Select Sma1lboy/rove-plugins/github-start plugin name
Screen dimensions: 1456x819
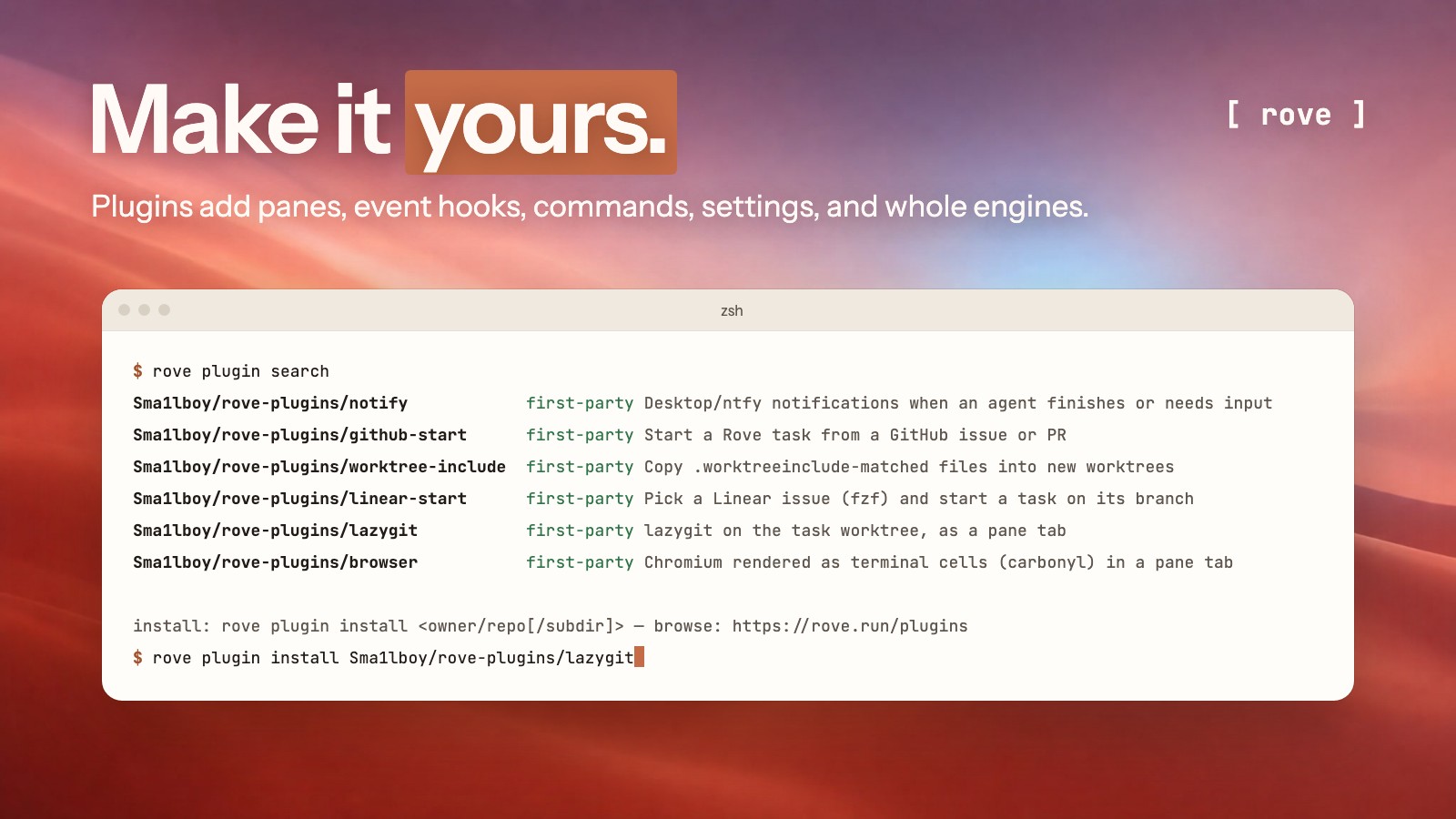pos(299,435)
